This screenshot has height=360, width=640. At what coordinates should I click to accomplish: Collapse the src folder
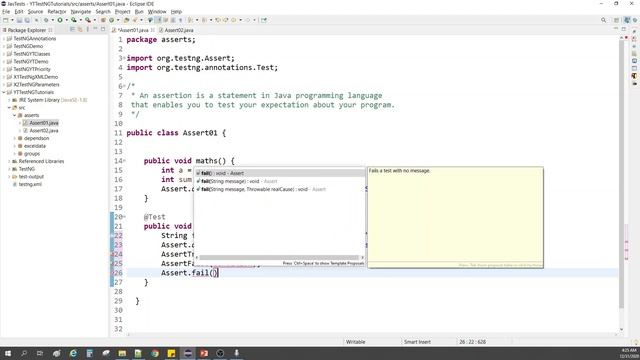9,108
